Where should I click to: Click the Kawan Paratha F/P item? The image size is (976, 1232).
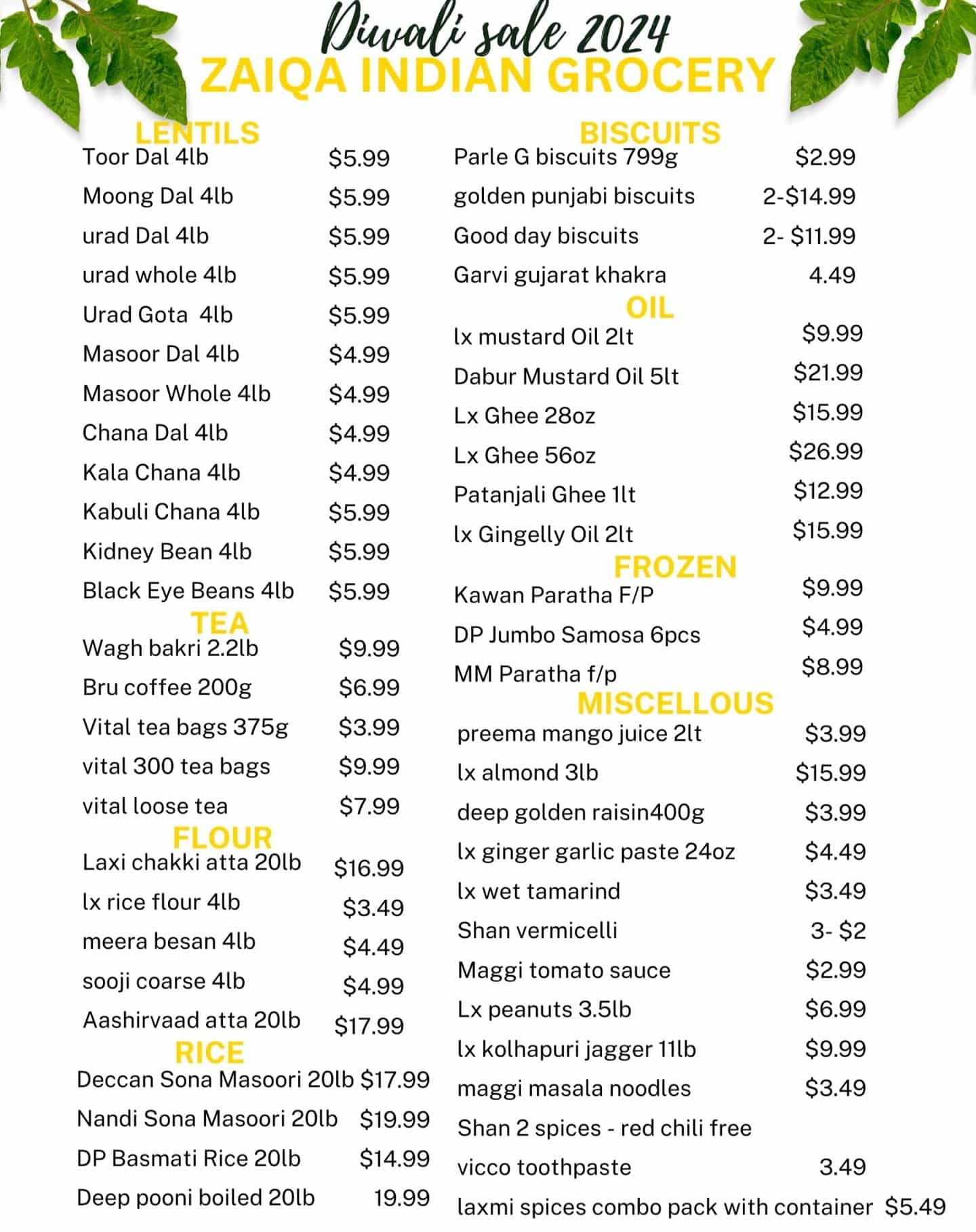tap(554, 595)
